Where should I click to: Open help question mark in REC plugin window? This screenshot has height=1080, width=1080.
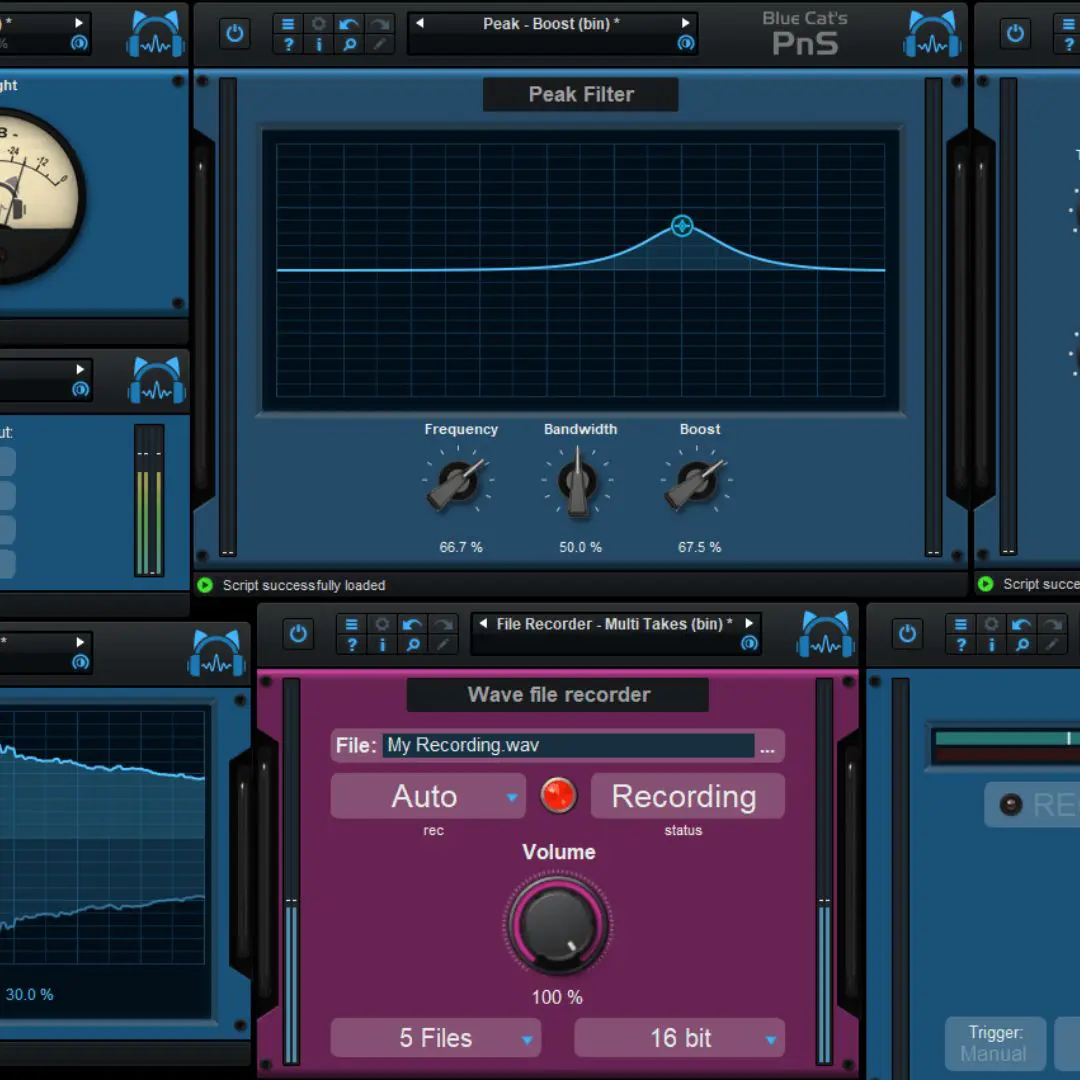(960, 645)
